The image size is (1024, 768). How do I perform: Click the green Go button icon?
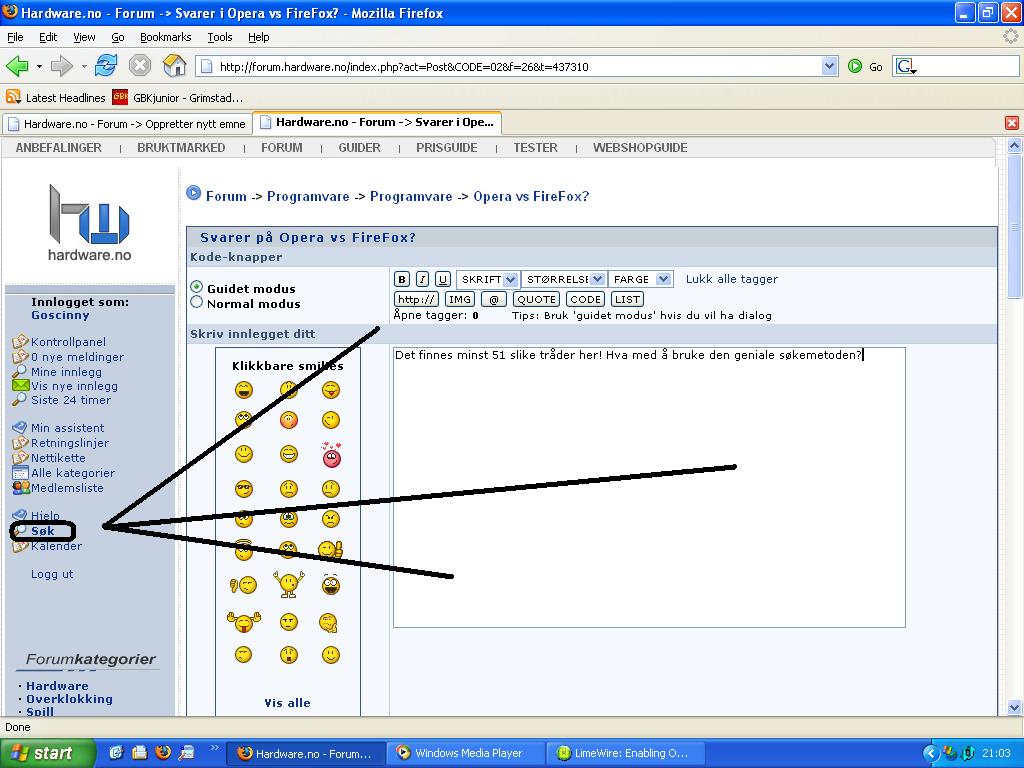(x=854, y=66)
